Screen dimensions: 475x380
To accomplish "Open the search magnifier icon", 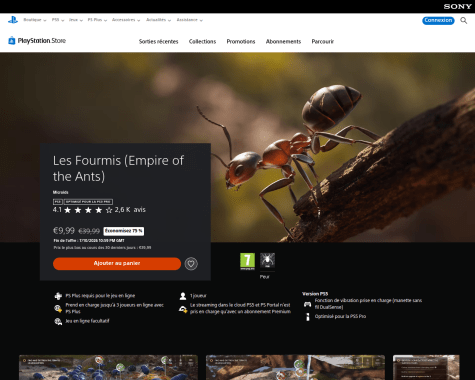I will [463, 20].
